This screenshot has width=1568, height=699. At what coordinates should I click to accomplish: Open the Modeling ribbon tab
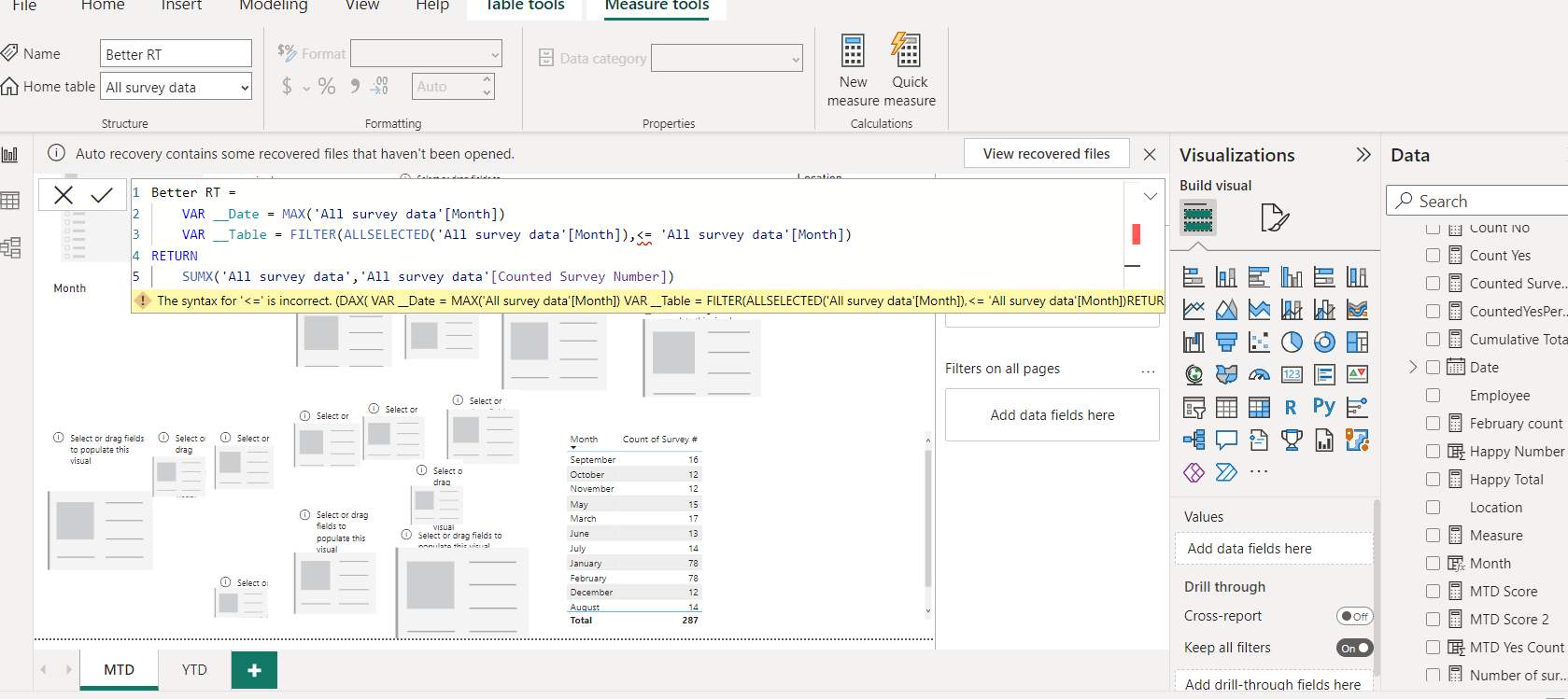point(273,6)
